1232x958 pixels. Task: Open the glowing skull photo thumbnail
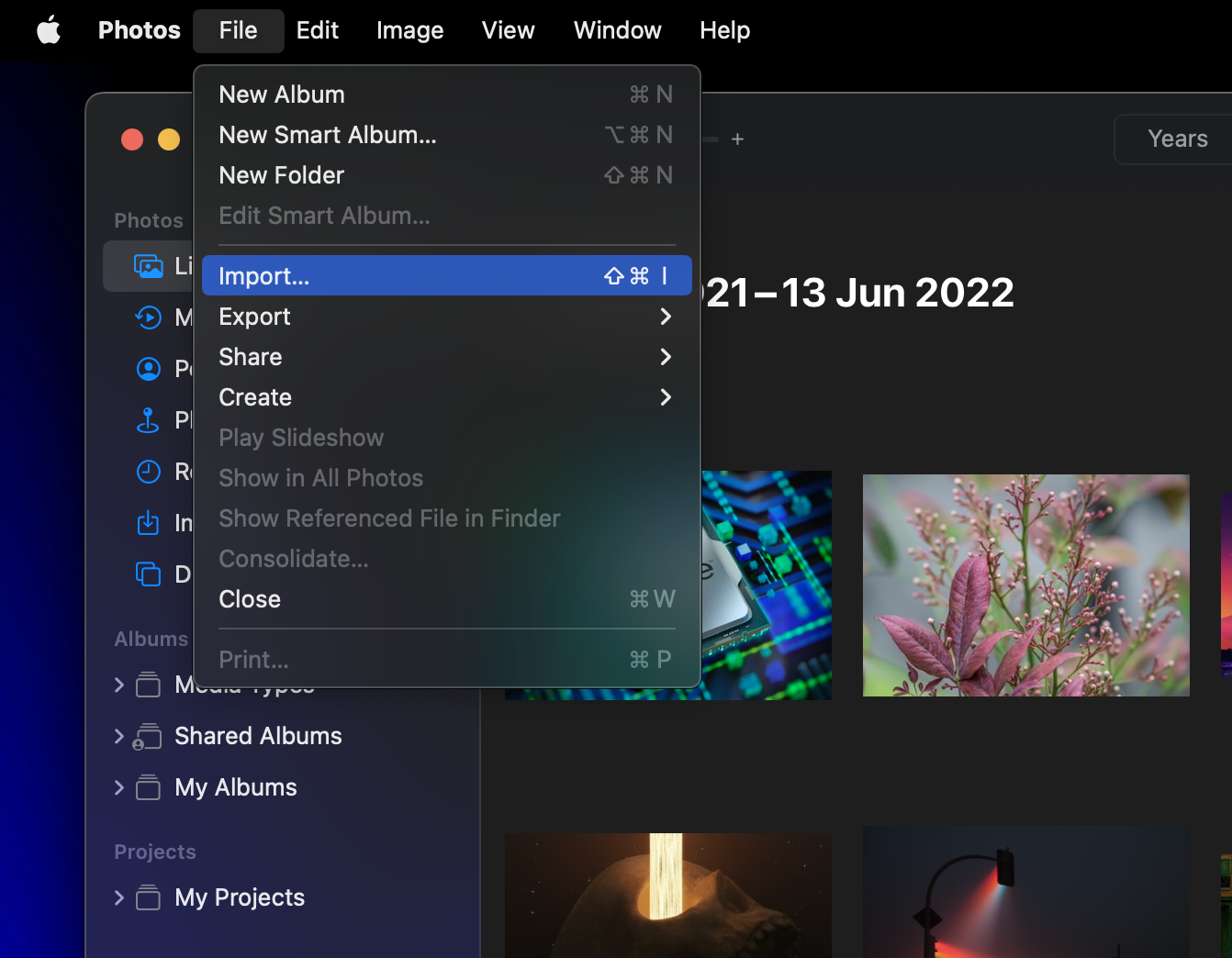[x=668, y=896]
